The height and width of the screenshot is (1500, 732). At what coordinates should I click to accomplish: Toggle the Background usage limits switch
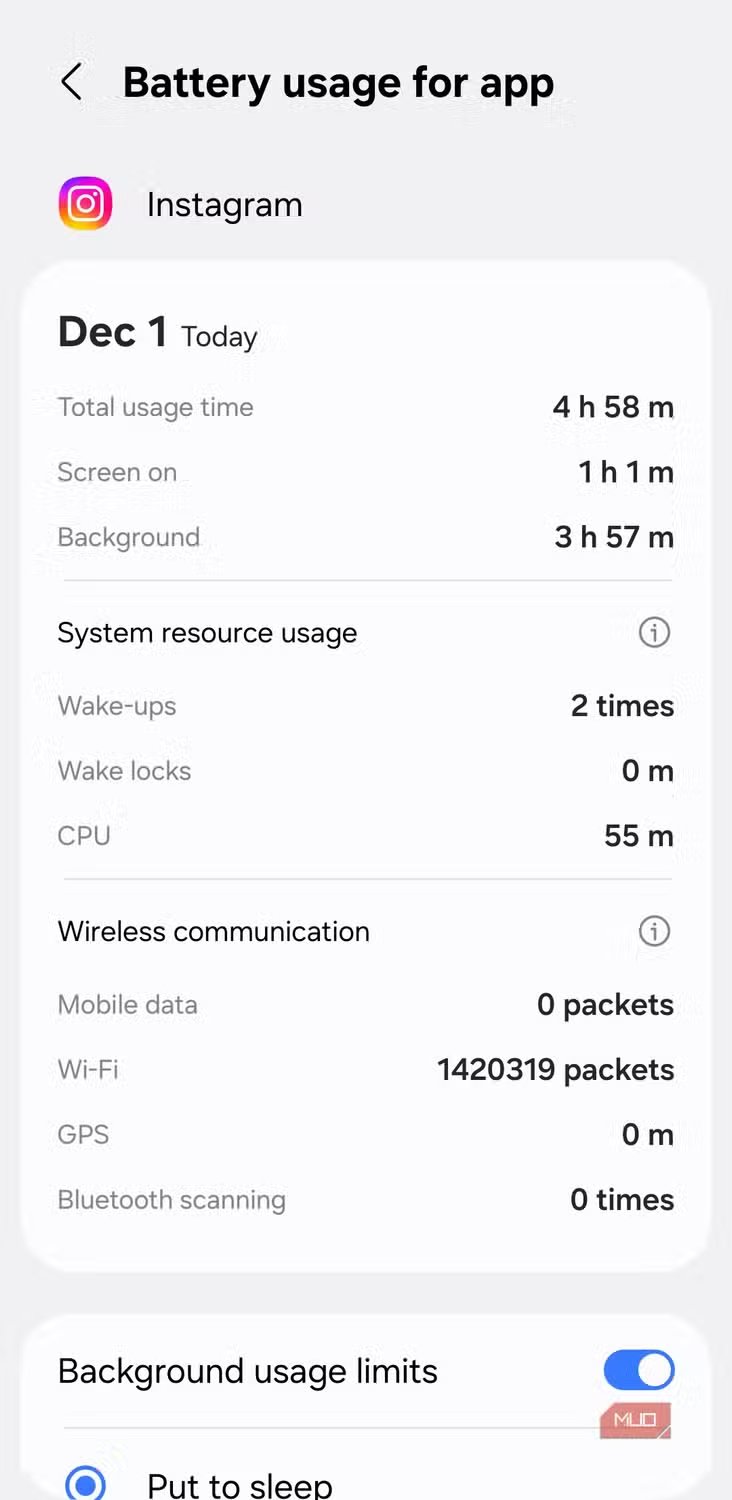click(x=639, y=1371)
